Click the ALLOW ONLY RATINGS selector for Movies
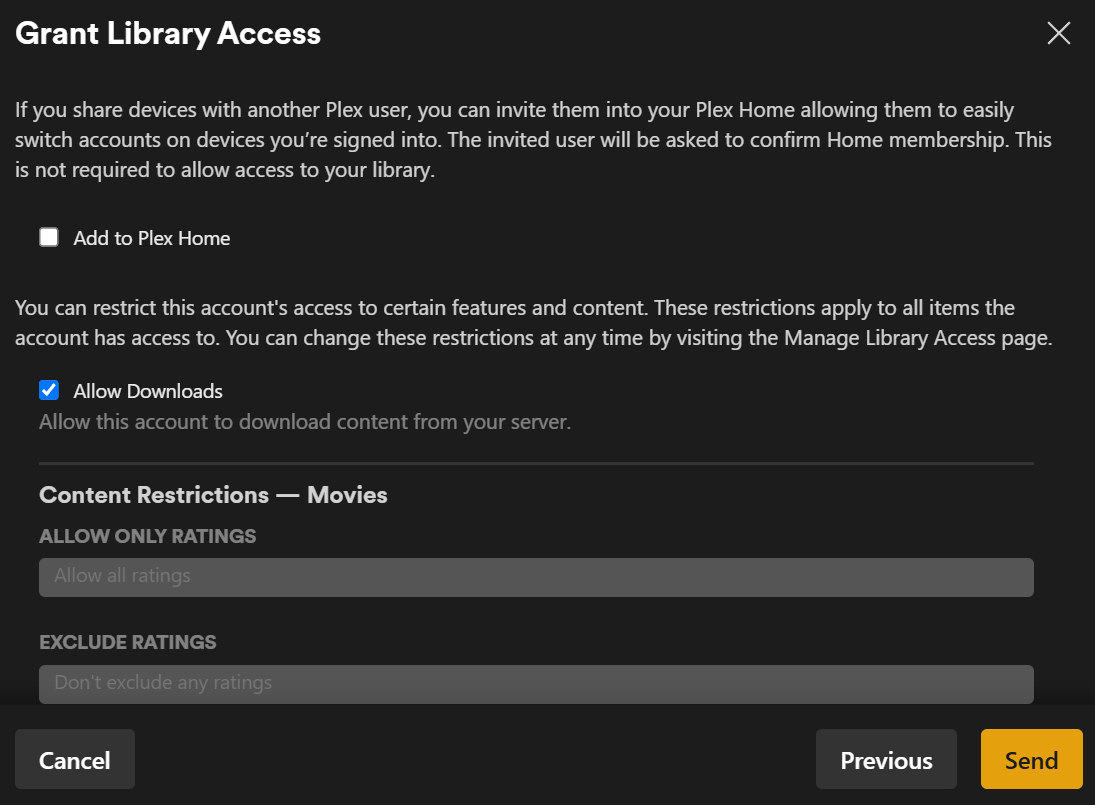The height and width of the screenshot is (805, 1095). 536,577
